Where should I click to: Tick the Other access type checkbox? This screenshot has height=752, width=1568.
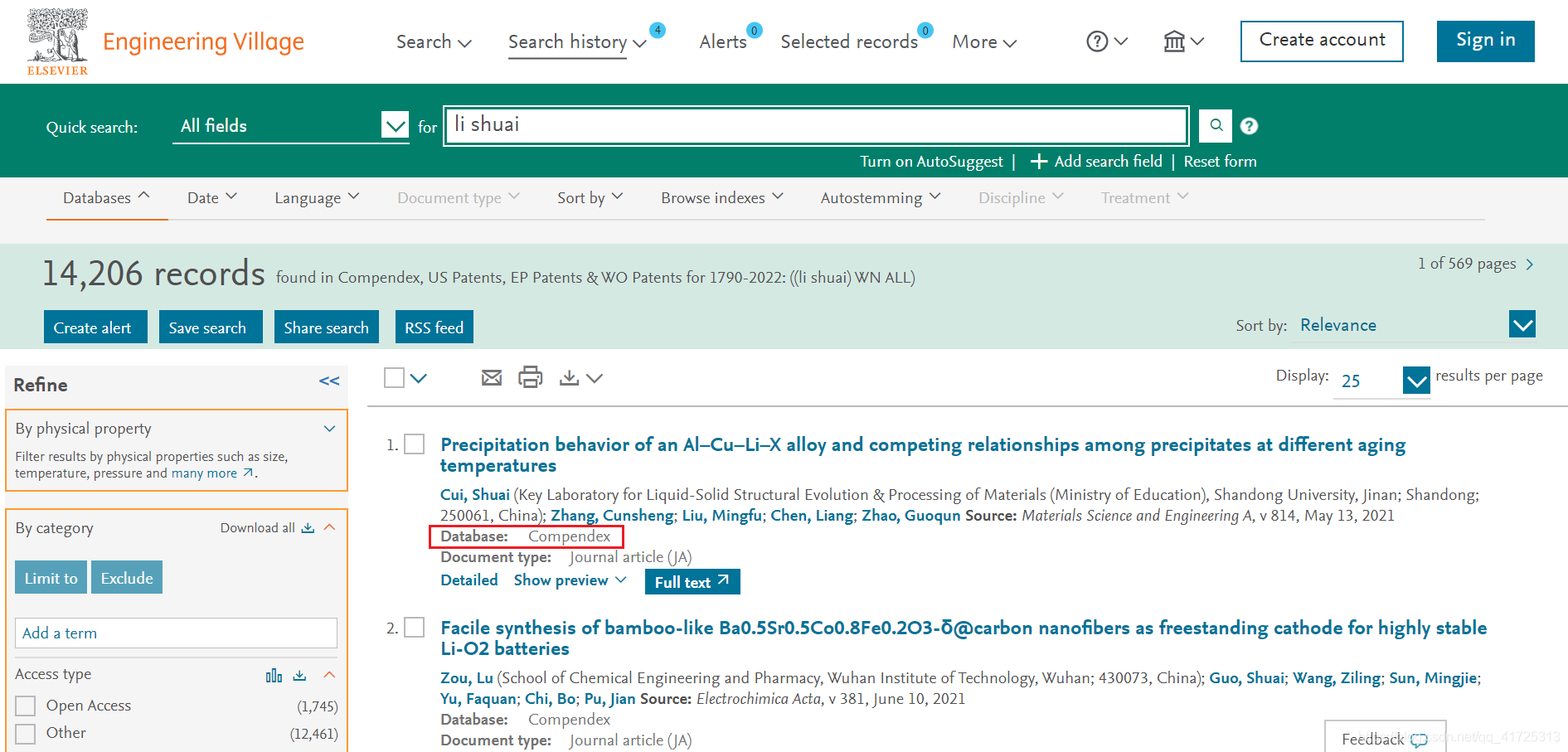pos(26,734)
